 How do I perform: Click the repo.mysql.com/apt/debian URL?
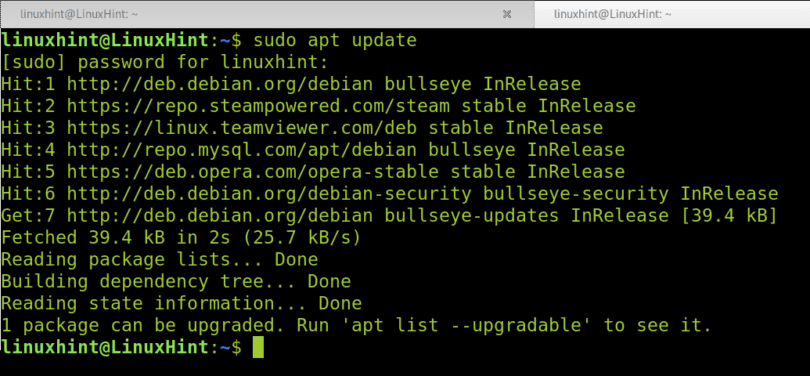point(242,150)
